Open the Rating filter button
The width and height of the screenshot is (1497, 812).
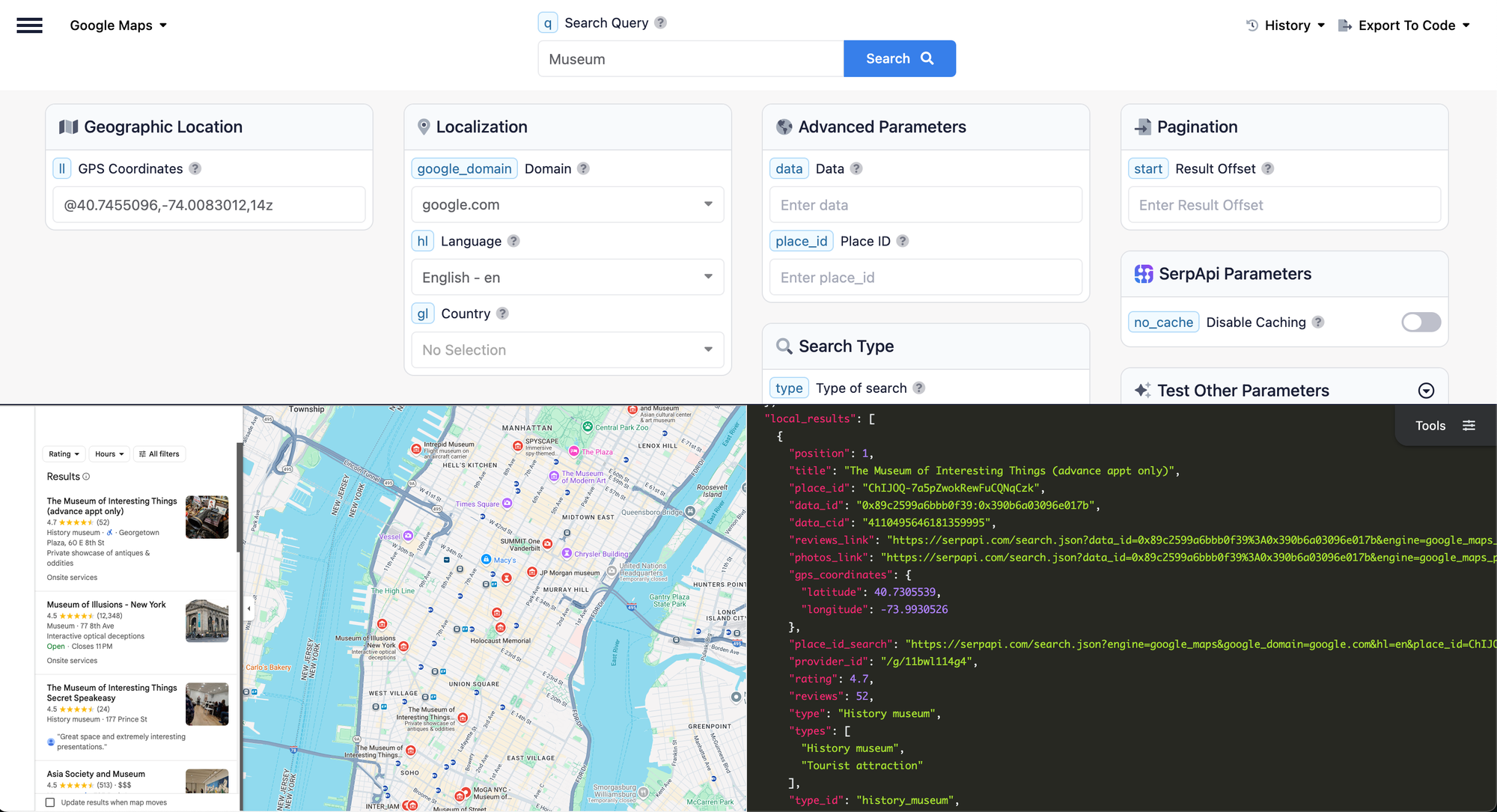click(64, 454)
